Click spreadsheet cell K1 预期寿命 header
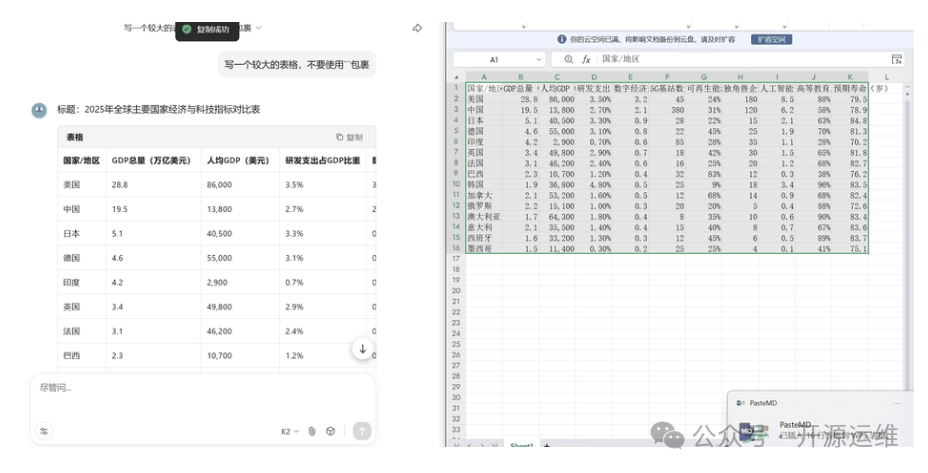 [x=850, y=89]
